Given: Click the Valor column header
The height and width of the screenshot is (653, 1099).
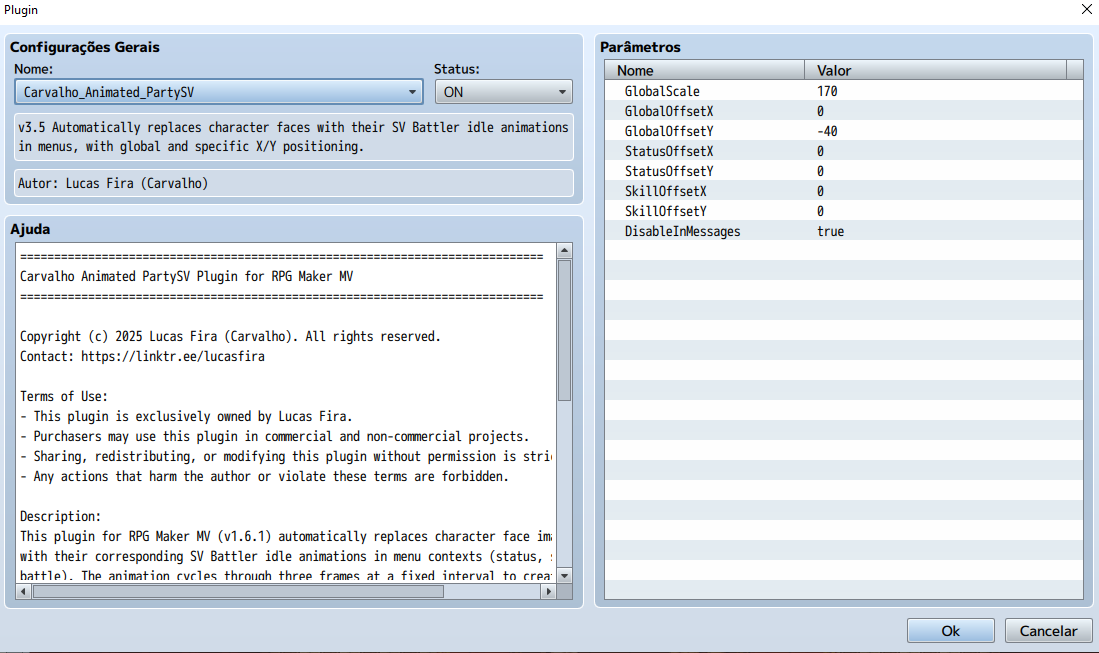Looking at the screenshot, I should 935,70.
